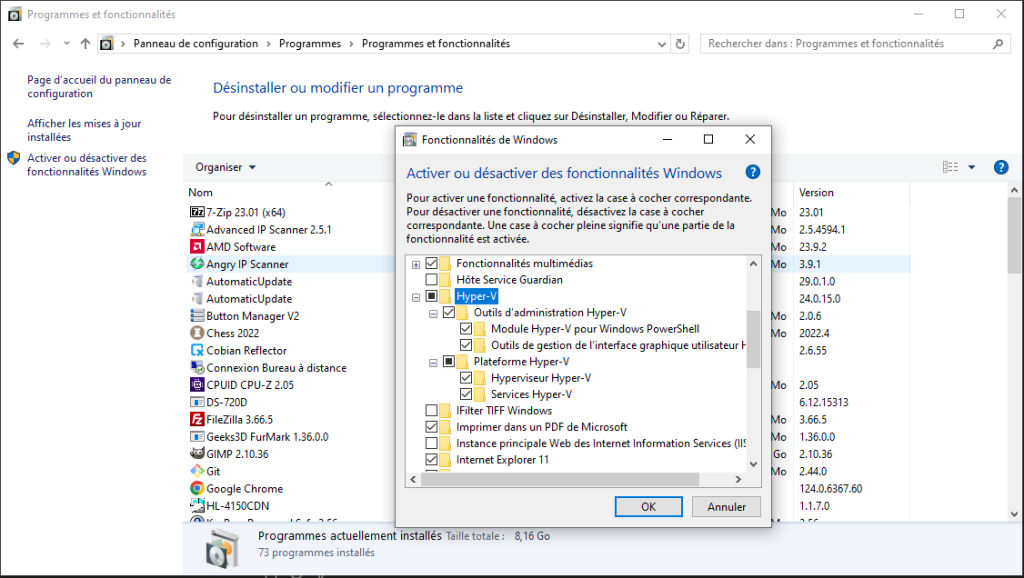This screenshot has width=1024, height=578.
Task: Sort by Nom column header
Action: click(x=200, y=193)
